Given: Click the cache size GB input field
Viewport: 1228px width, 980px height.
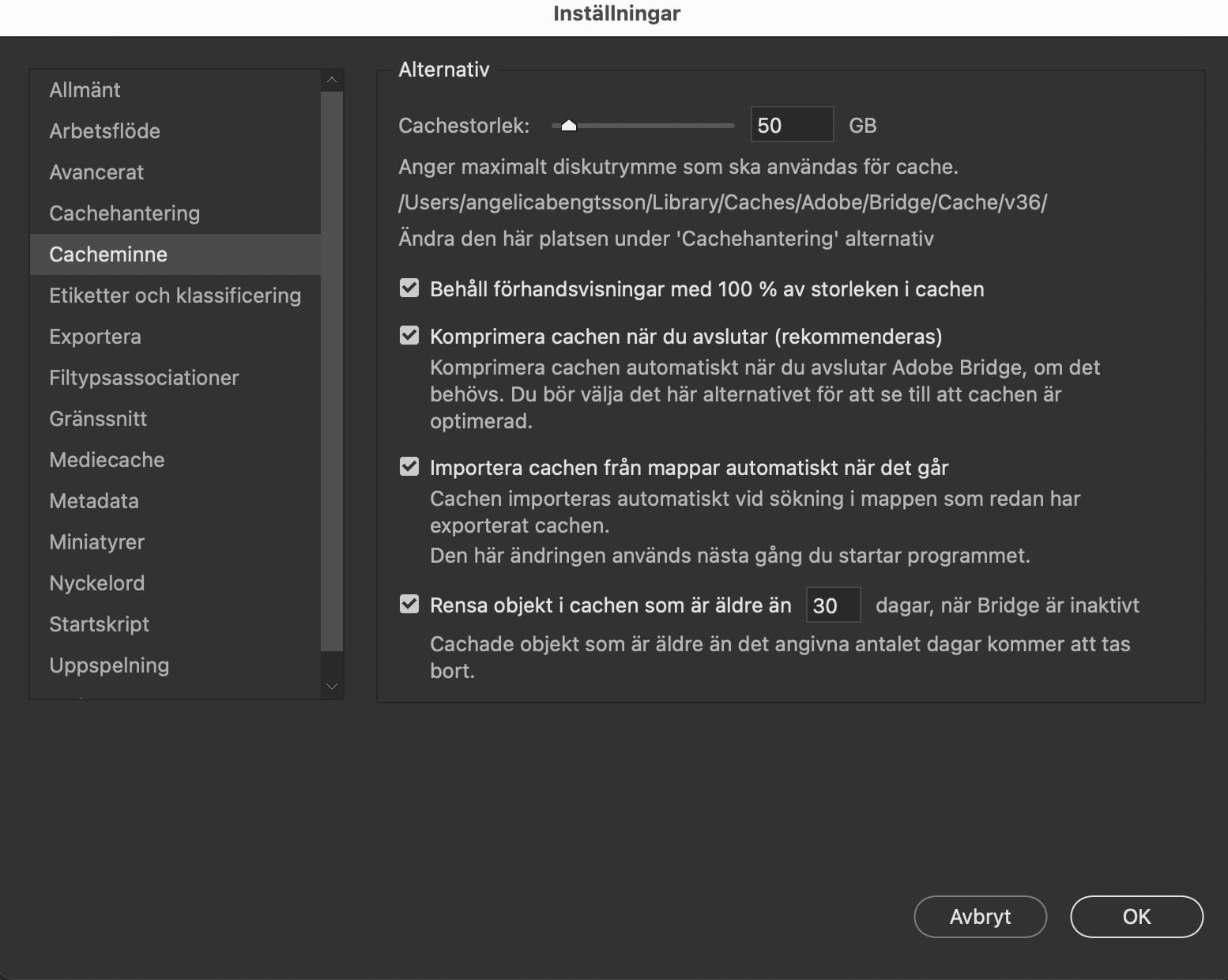Looking at the screenshot, I should coord(791,125).
